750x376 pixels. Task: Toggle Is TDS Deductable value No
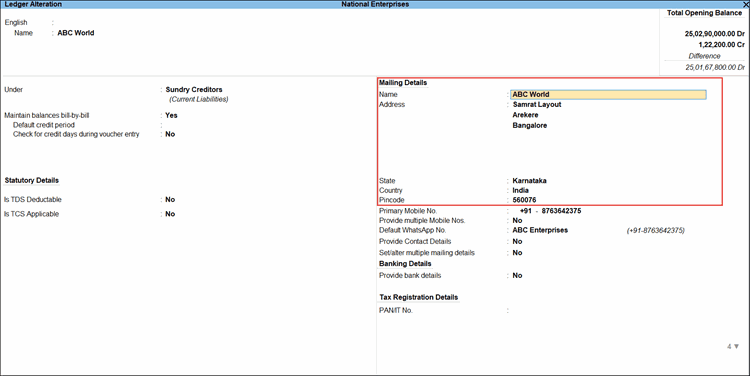tap(170, 199)
